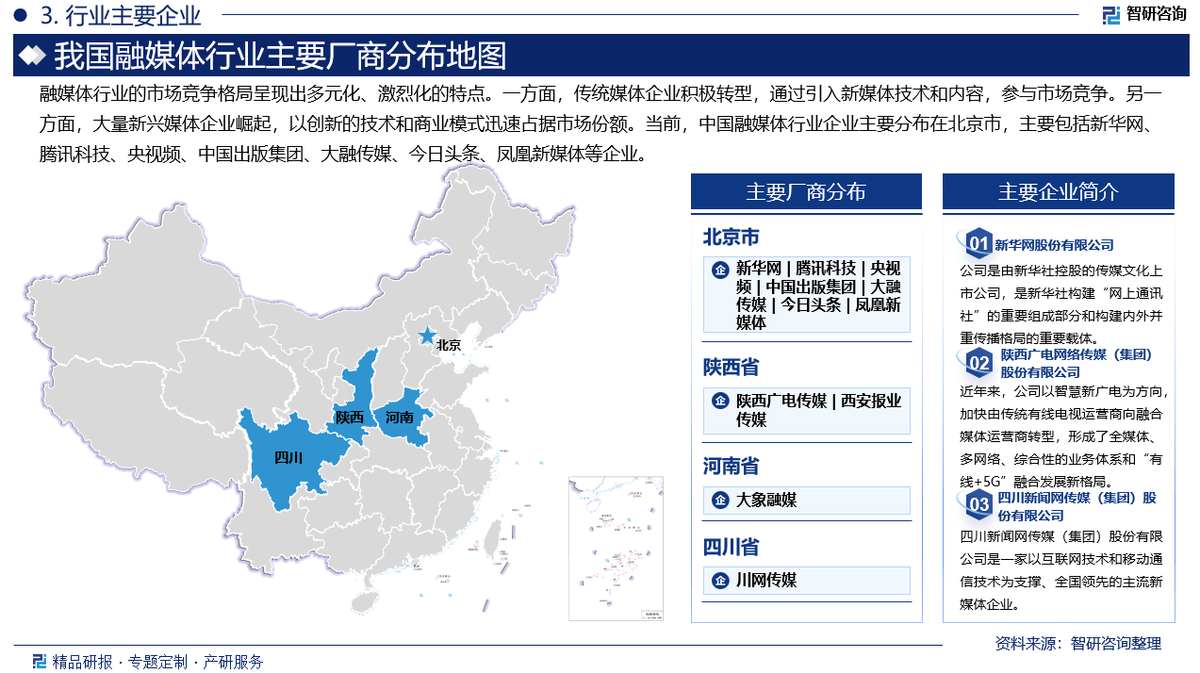Viewport: 1200px width, 673px height.
Task: Select the blue 03 title 四川新闻网传媒（集团）股份有限公司
Action: coord(1077,507)
